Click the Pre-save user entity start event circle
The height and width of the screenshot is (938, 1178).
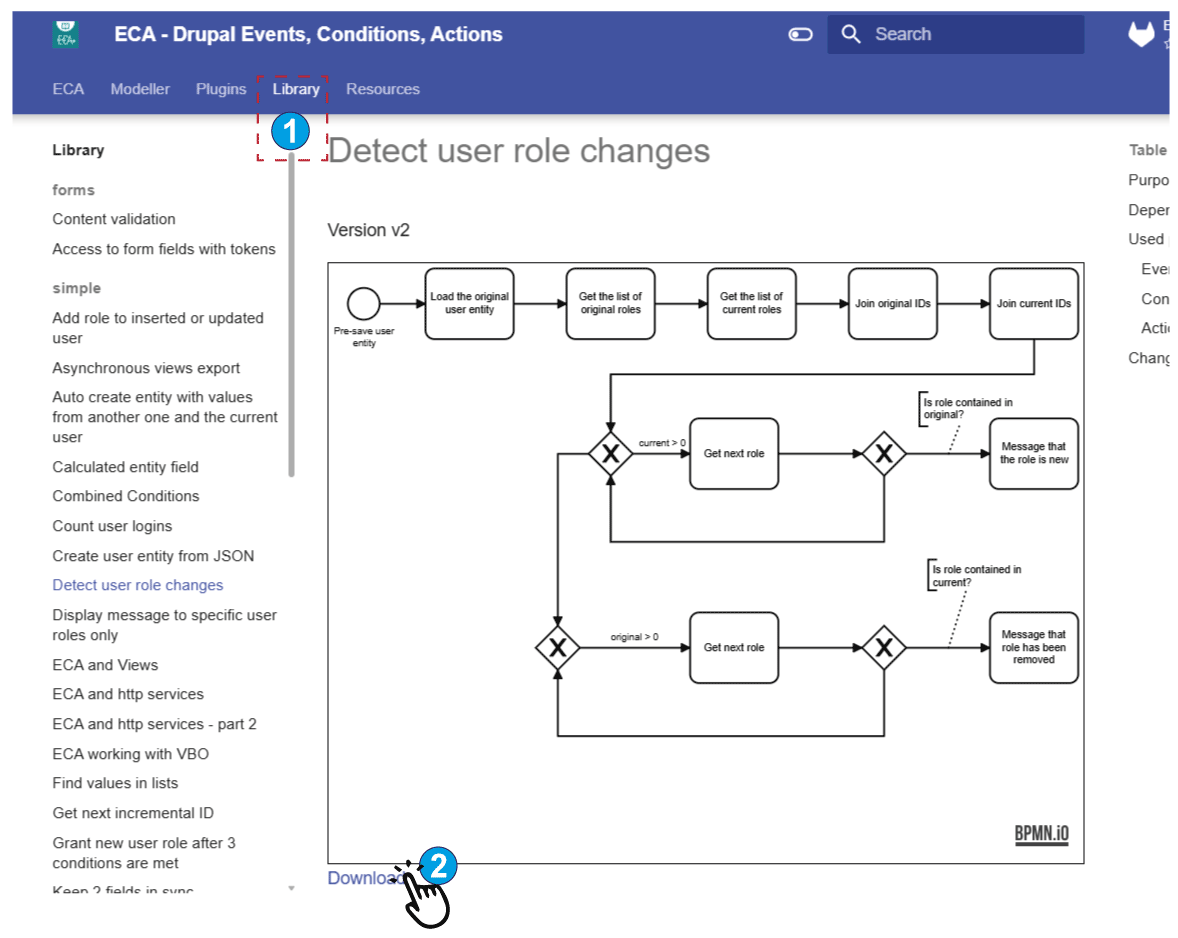click(364, 304)
